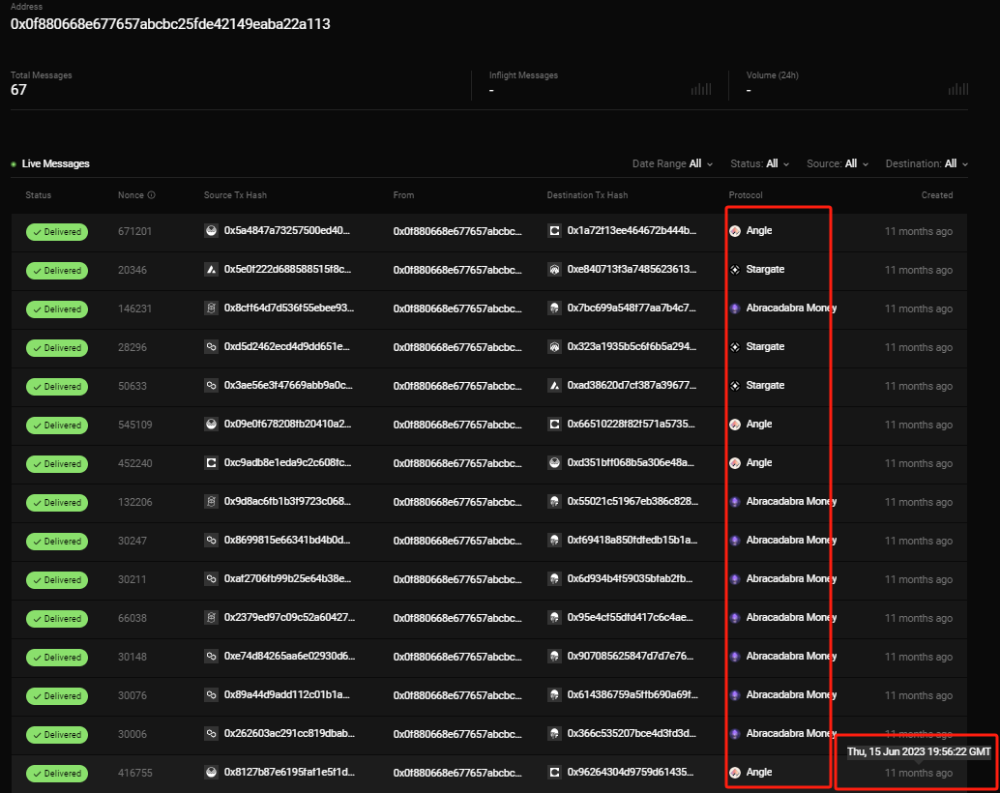Click the Stargate icon in nonce 20346 row
The height and width of the screenshot is (793, 1000).
[735, 270]
